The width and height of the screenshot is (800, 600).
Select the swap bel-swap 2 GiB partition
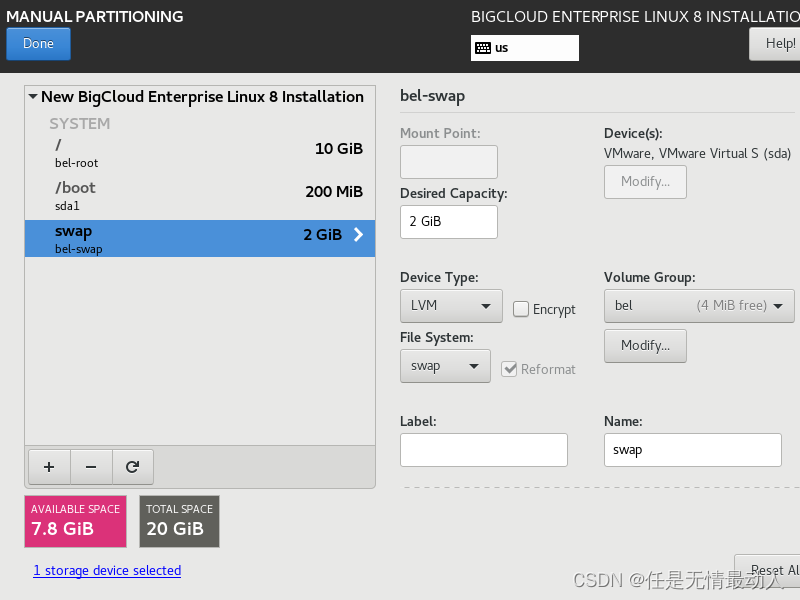pos(200,238)
